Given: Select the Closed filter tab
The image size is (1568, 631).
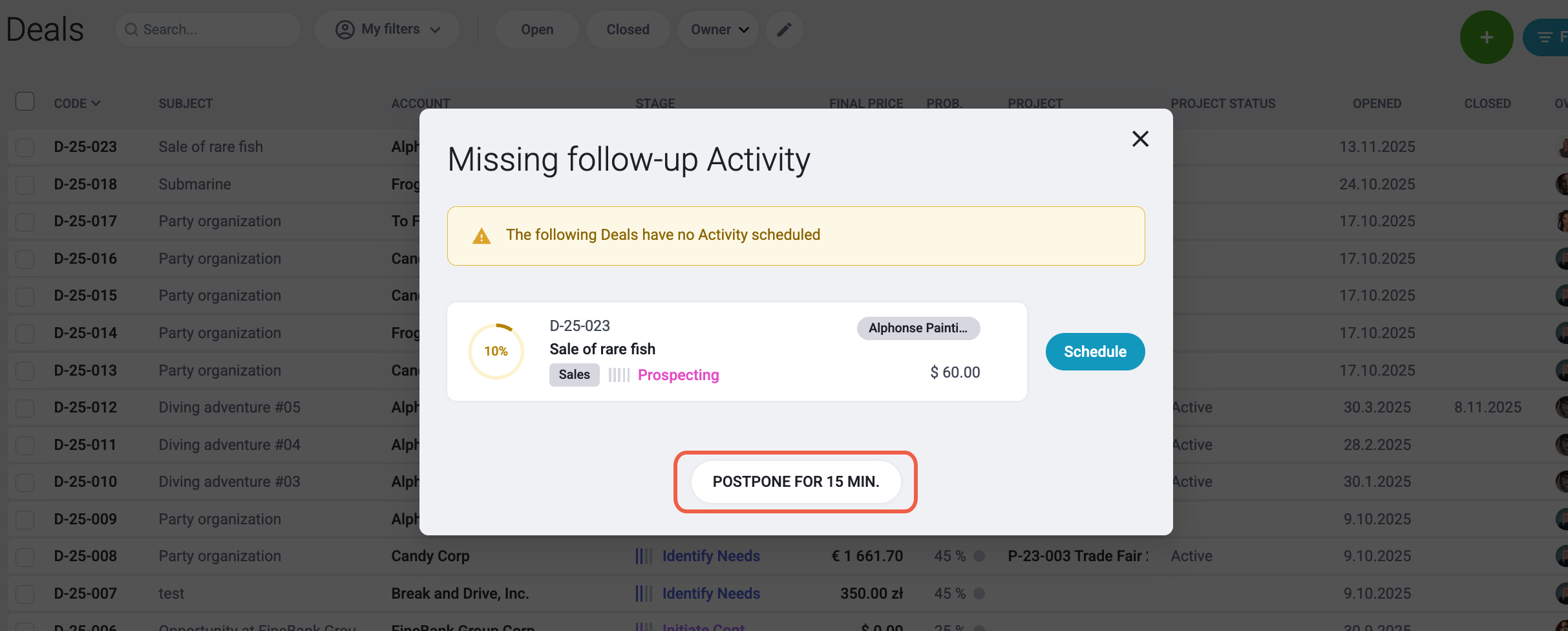Looking at the screenshot, I should tap(628, 30).
